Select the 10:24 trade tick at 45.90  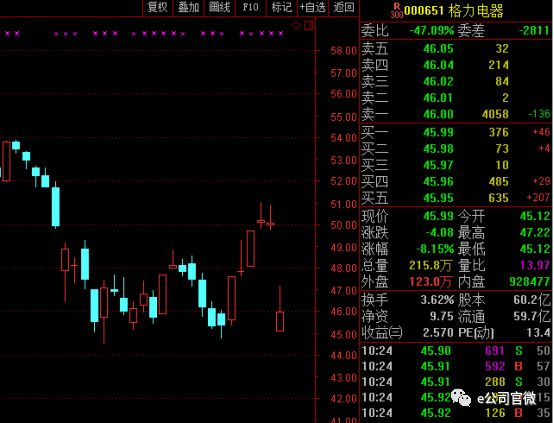456,351
